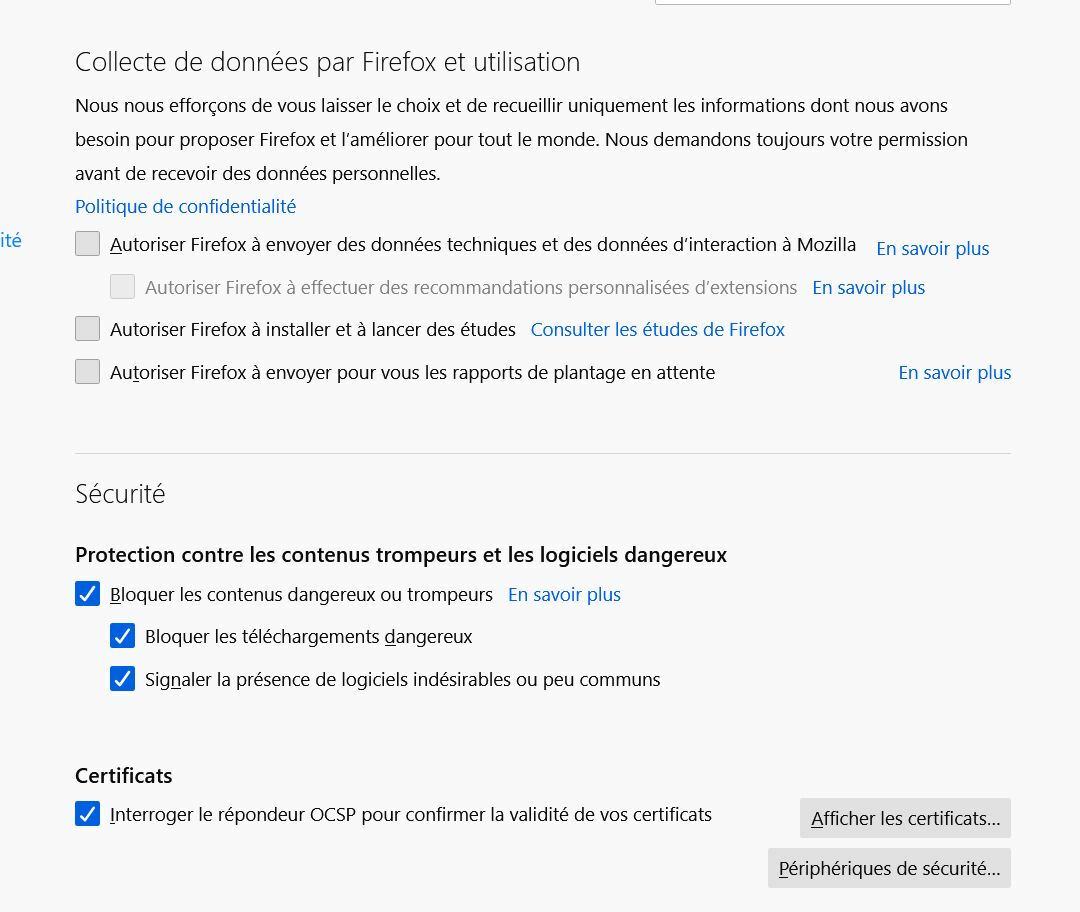Viewport: 1080px width, 912px height.
Task: Select the partially visible privacy sidebar item
Action: click(10, 240)
